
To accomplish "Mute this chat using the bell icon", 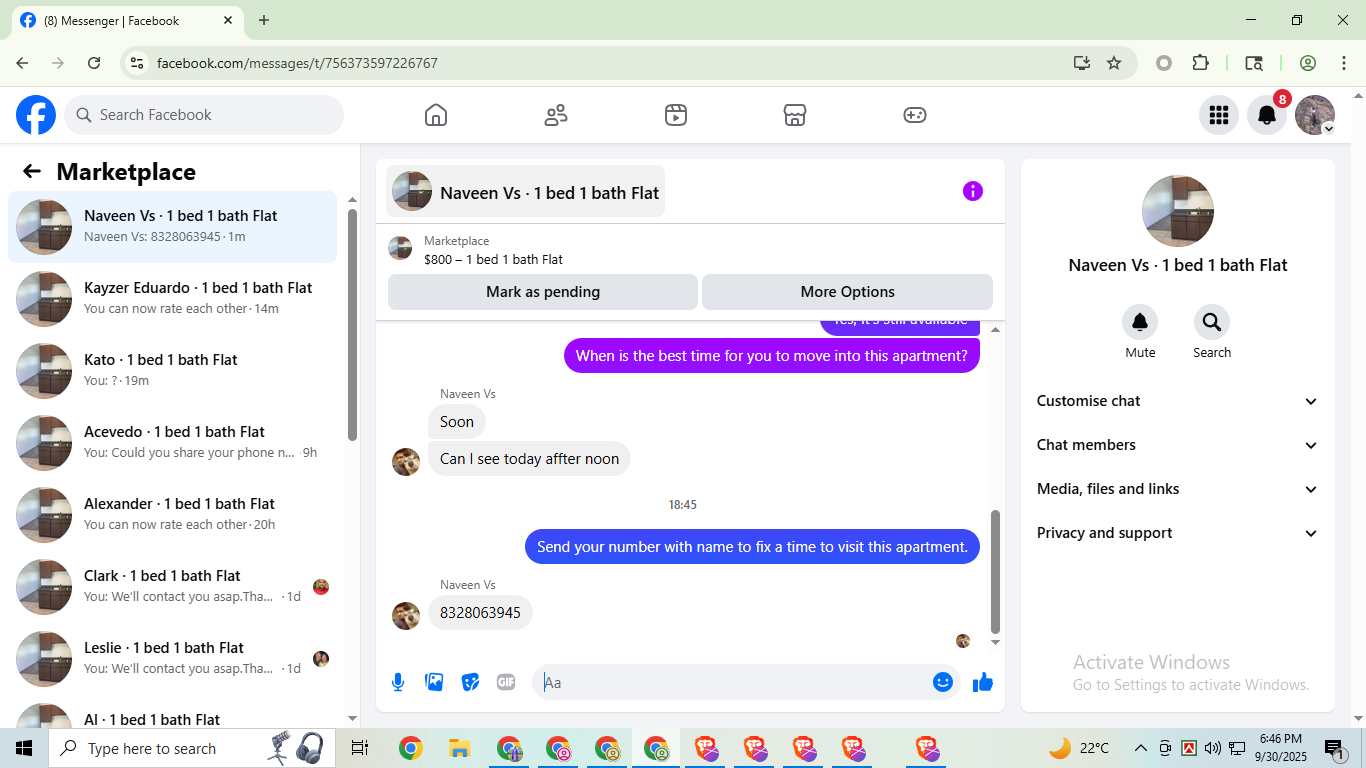I will point(1140,322).
